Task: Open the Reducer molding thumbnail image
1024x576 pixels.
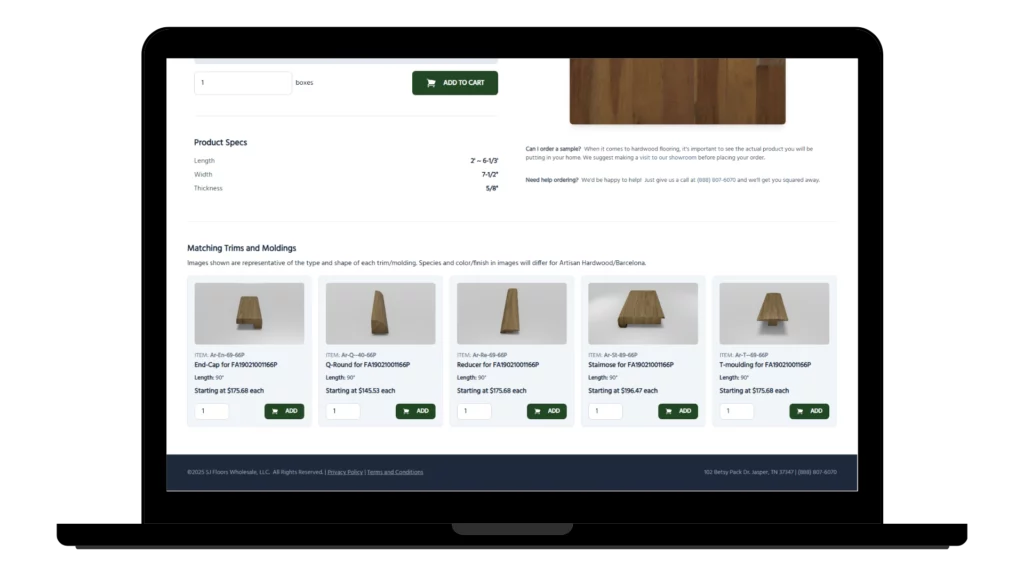Action: point(511,313)
